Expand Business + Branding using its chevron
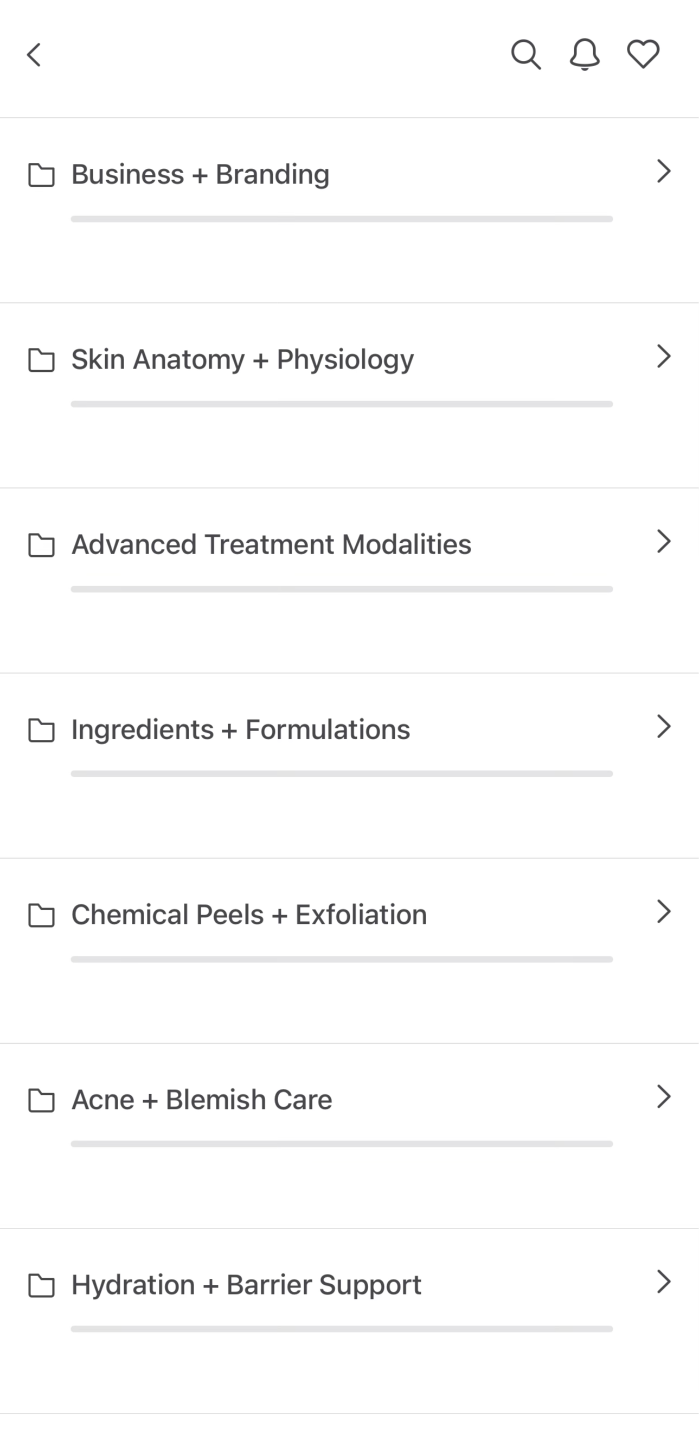 pyautogui.click(x=662, y=172)
